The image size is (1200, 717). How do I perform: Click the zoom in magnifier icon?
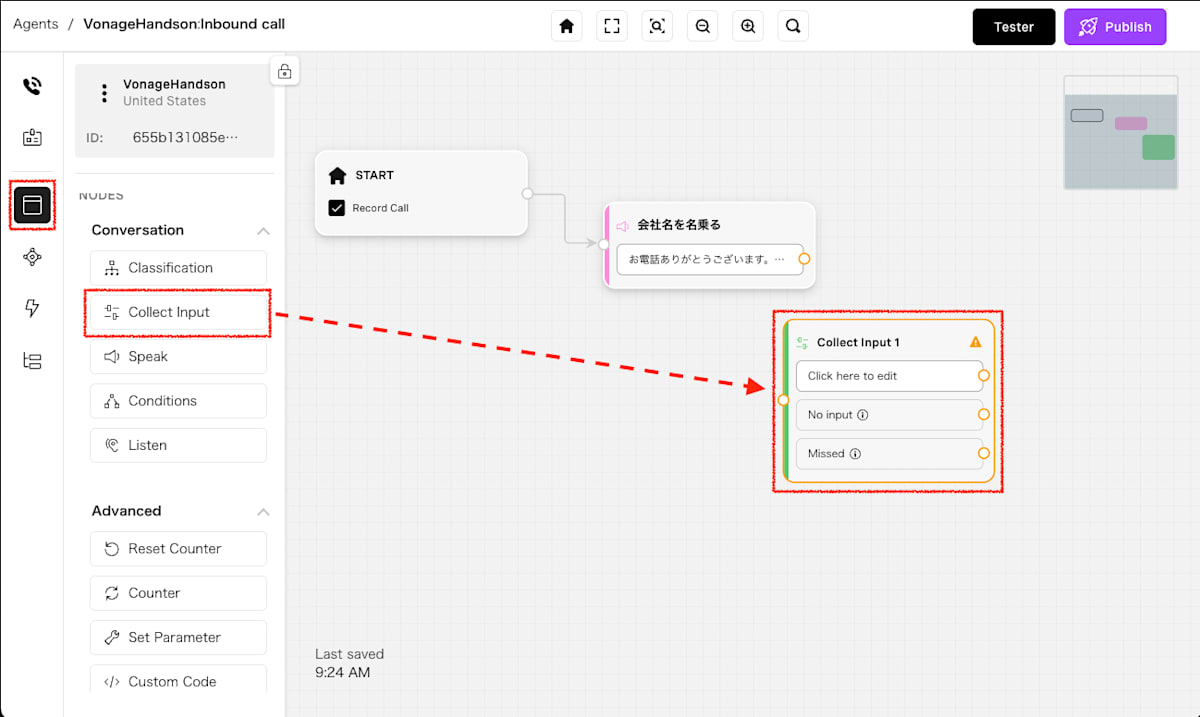pyautogui.click(x=748, y=27)
